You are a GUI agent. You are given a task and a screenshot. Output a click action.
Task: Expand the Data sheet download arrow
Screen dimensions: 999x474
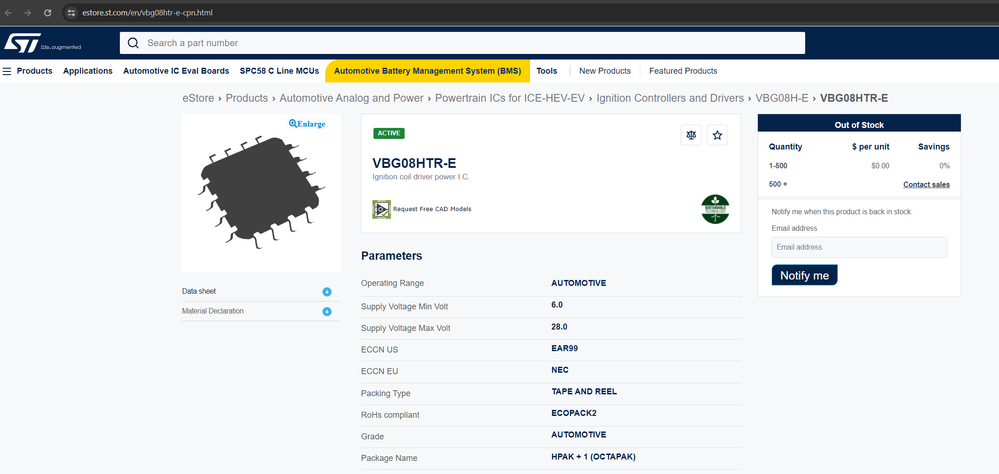(327, 292)
